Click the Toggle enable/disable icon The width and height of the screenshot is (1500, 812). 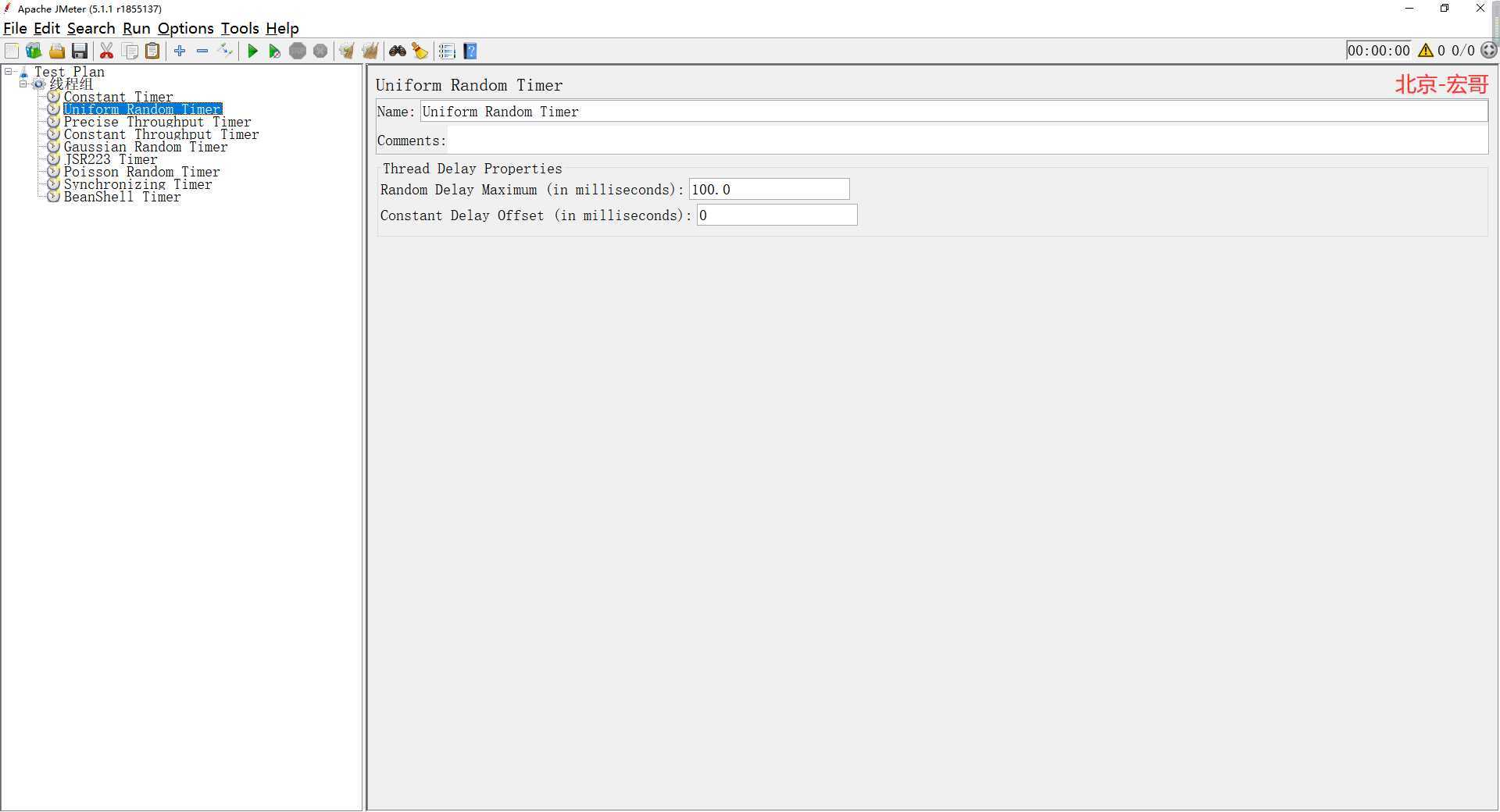(226, 51)
